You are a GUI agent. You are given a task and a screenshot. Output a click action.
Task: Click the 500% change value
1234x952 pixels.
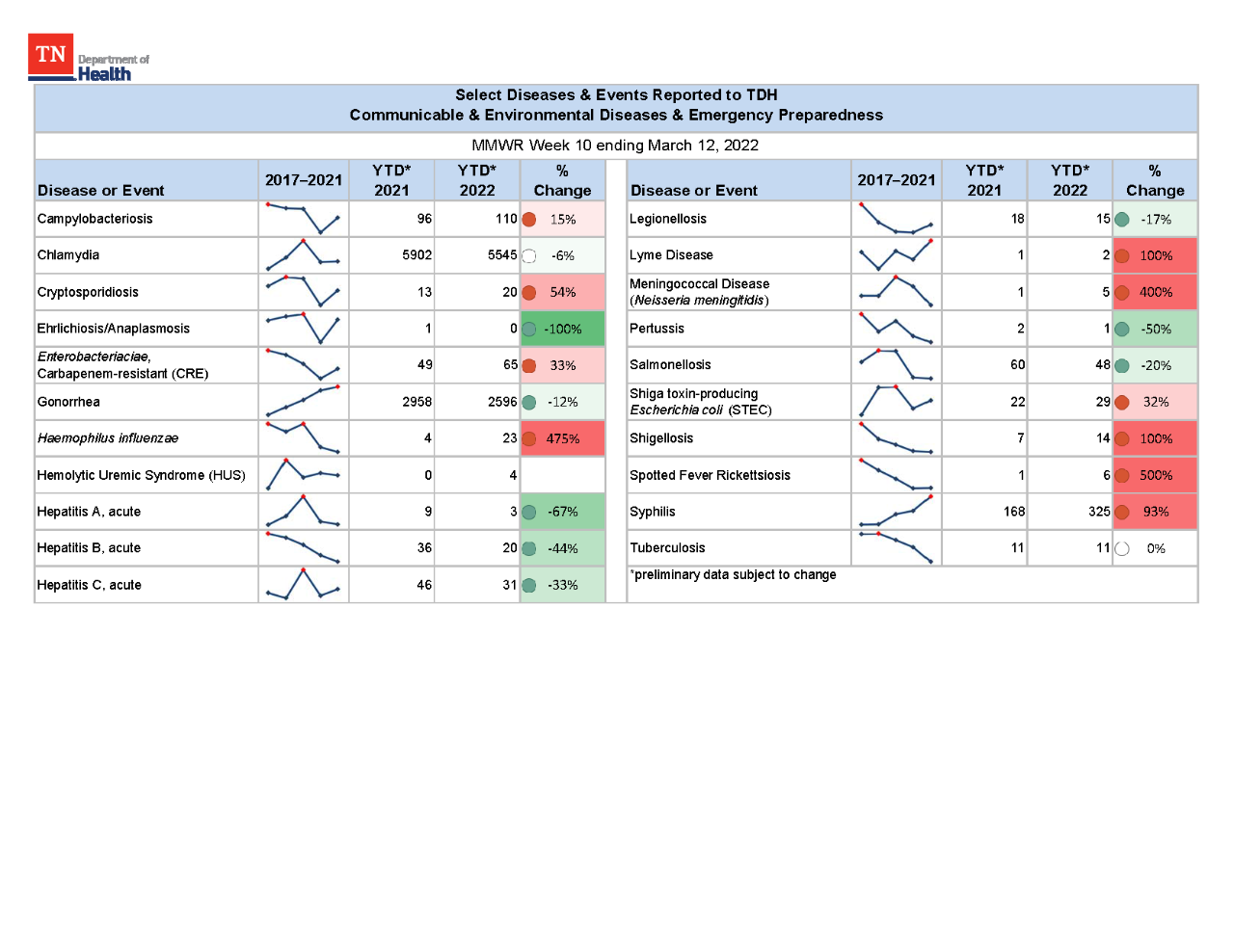pos(1156,475)
